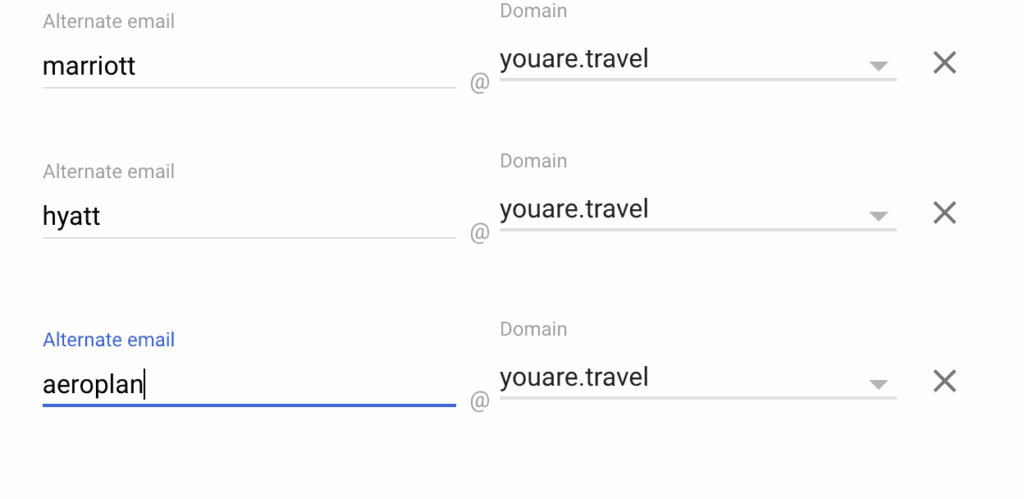Click the @ symbol after hyatt
1024x499 pixels.
(x=479, y=234)
